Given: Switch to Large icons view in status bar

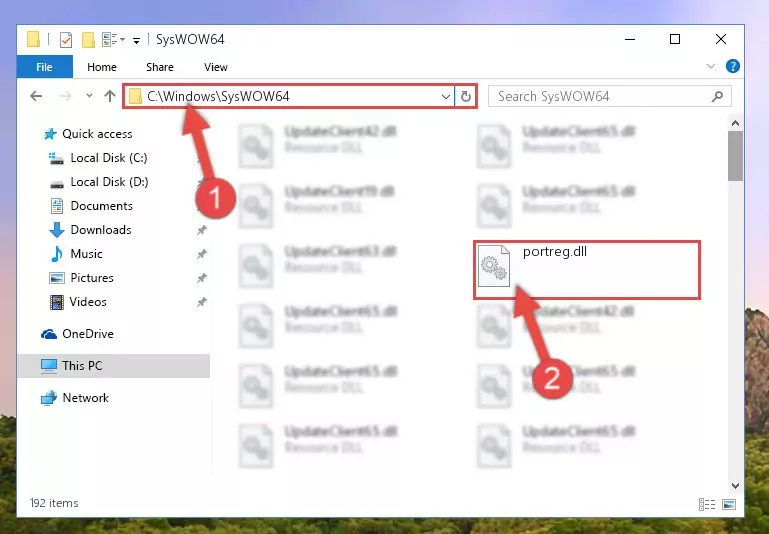Looking at the screenshot, I should point(729,504).
